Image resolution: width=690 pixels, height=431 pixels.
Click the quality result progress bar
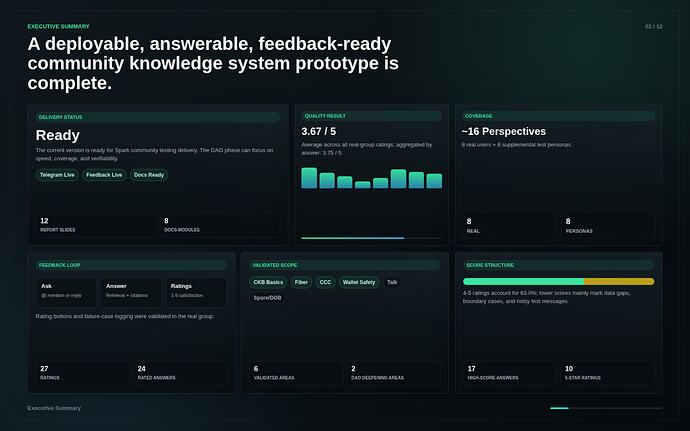tap(371, 238)
